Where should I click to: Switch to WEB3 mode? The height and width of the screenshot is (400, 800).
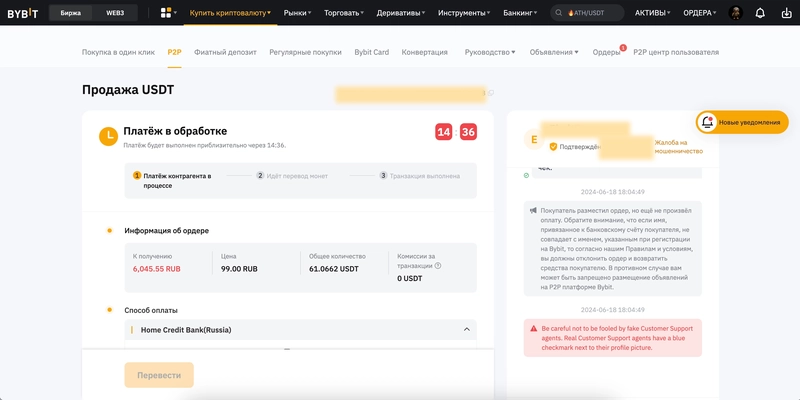click(115, 13)
